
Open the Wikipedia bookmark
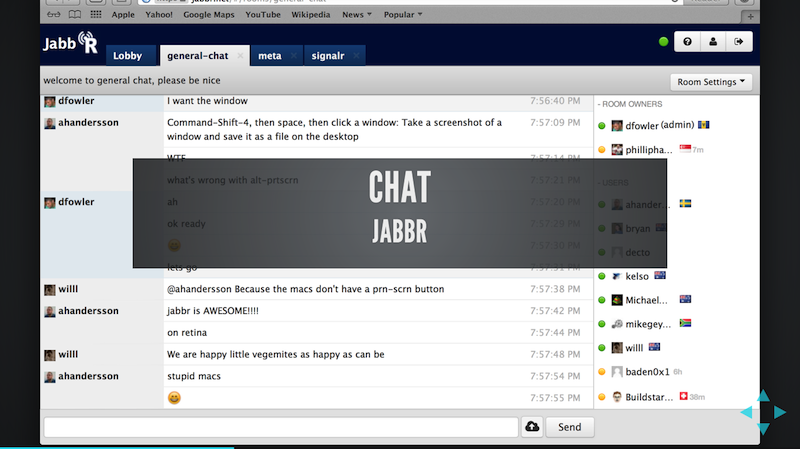(311, 15)
